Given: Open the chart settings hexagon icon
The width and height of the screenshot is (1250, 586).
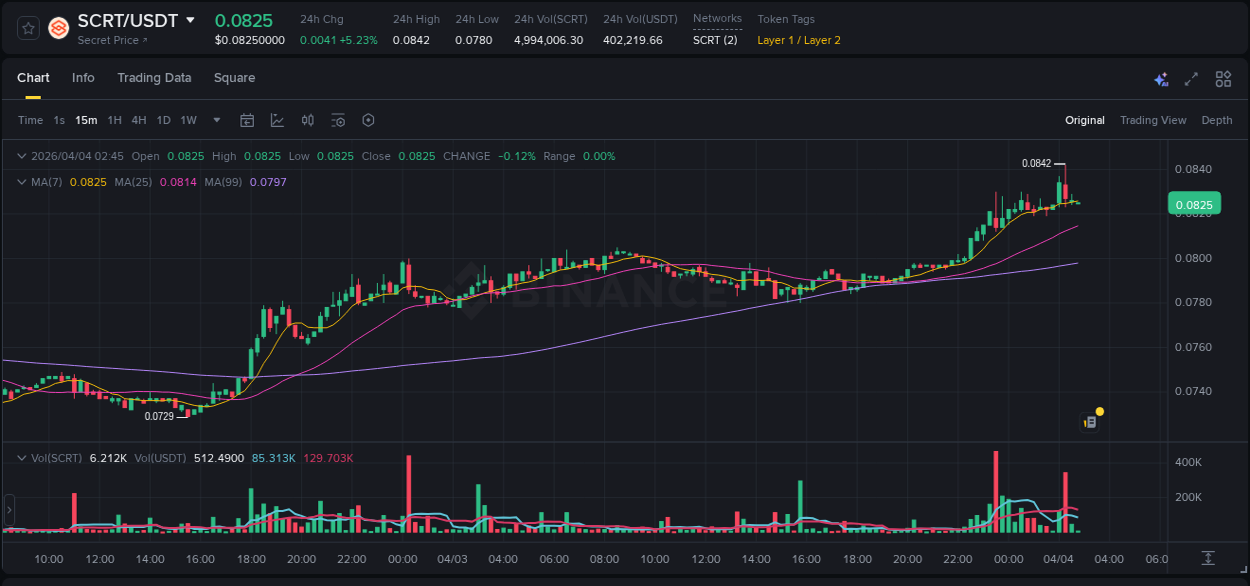Looking at the screenshot, I should point(368,120).
